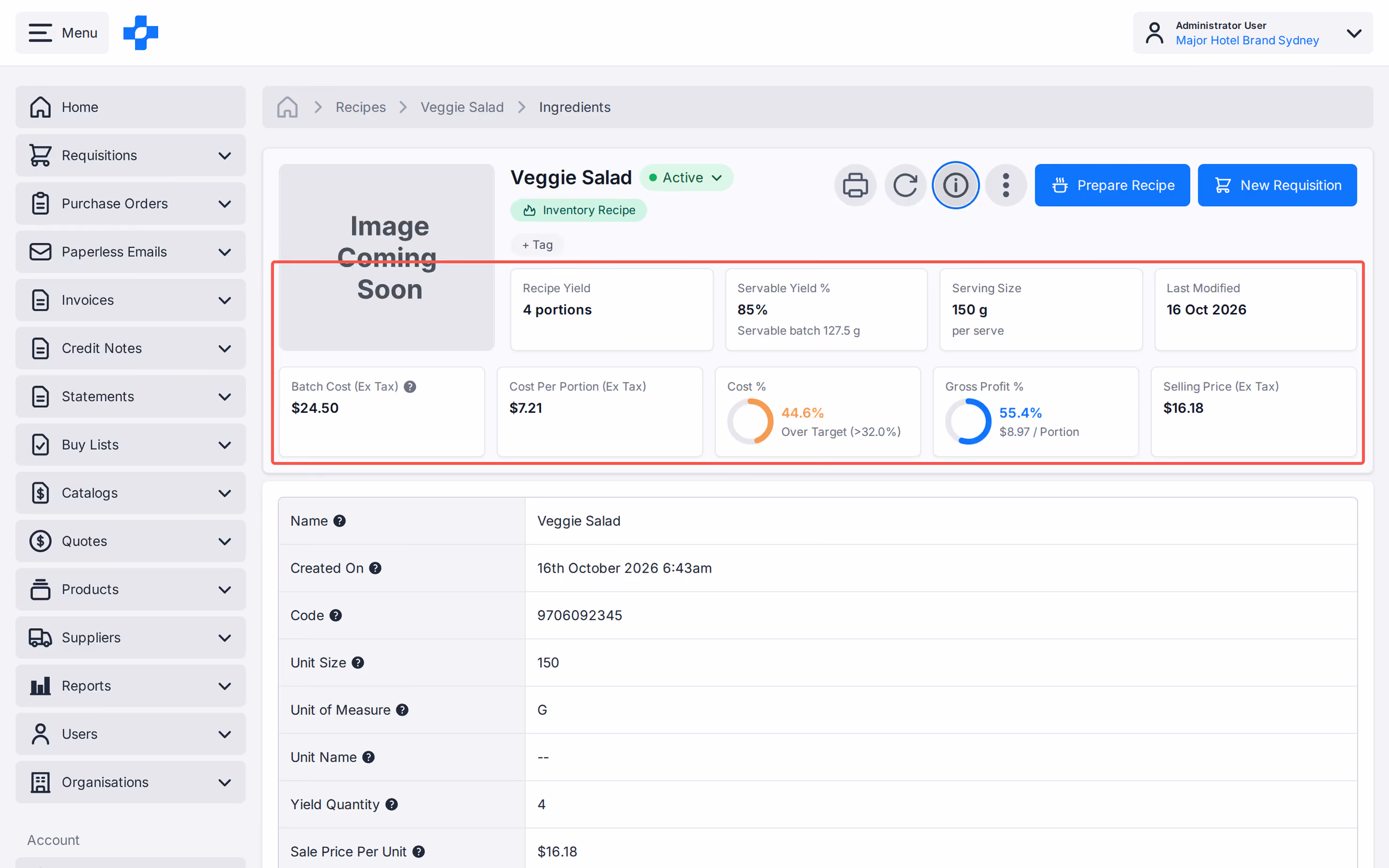Viewport: 1389px width, 868px height.
Task: Open the Active status dropdown
Action: [686, 177]
